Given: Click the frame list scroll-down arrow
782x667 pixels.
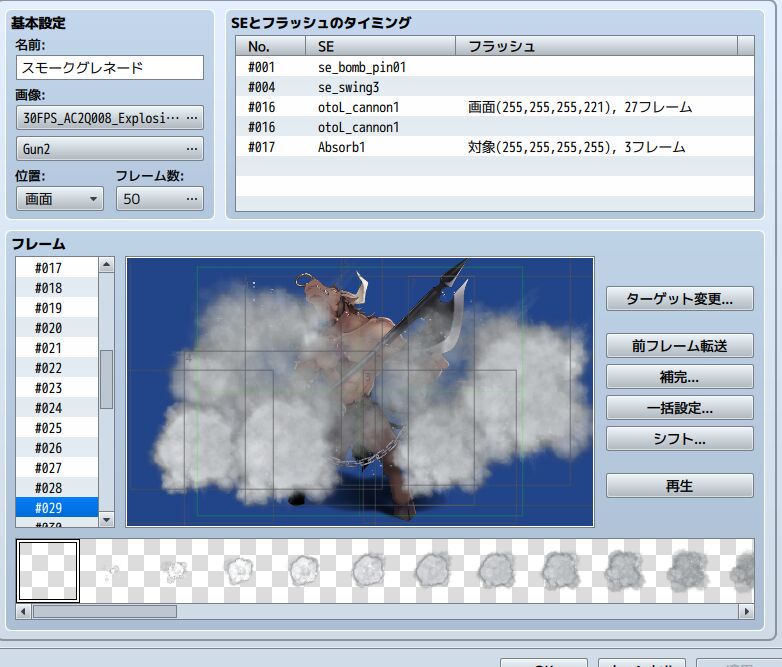Looking at the screenshot, I should pos(106,519).
